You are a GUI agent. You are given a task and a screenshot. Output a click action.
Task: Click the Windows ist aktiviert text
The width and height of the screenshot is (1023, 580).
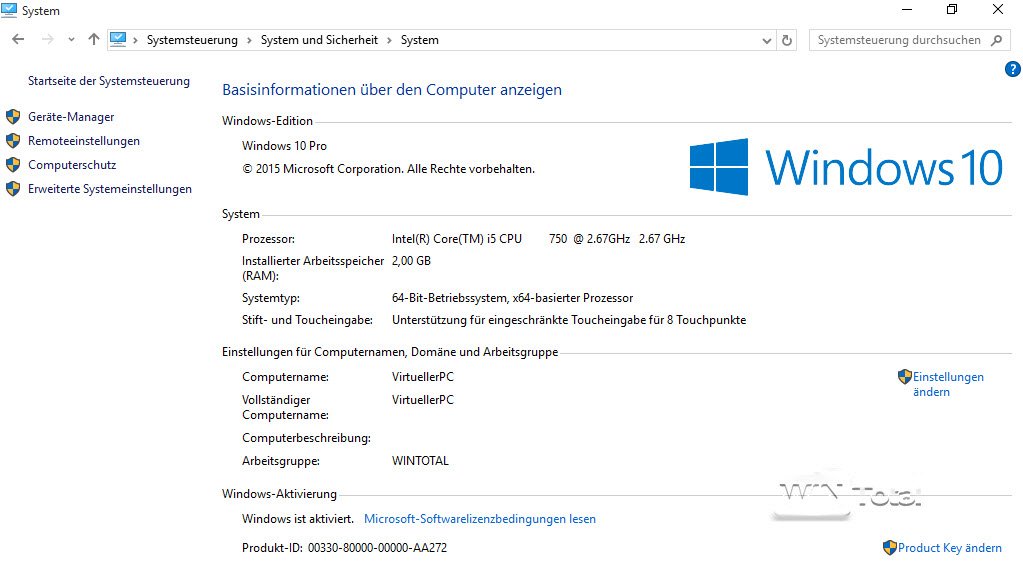[298, 519]
